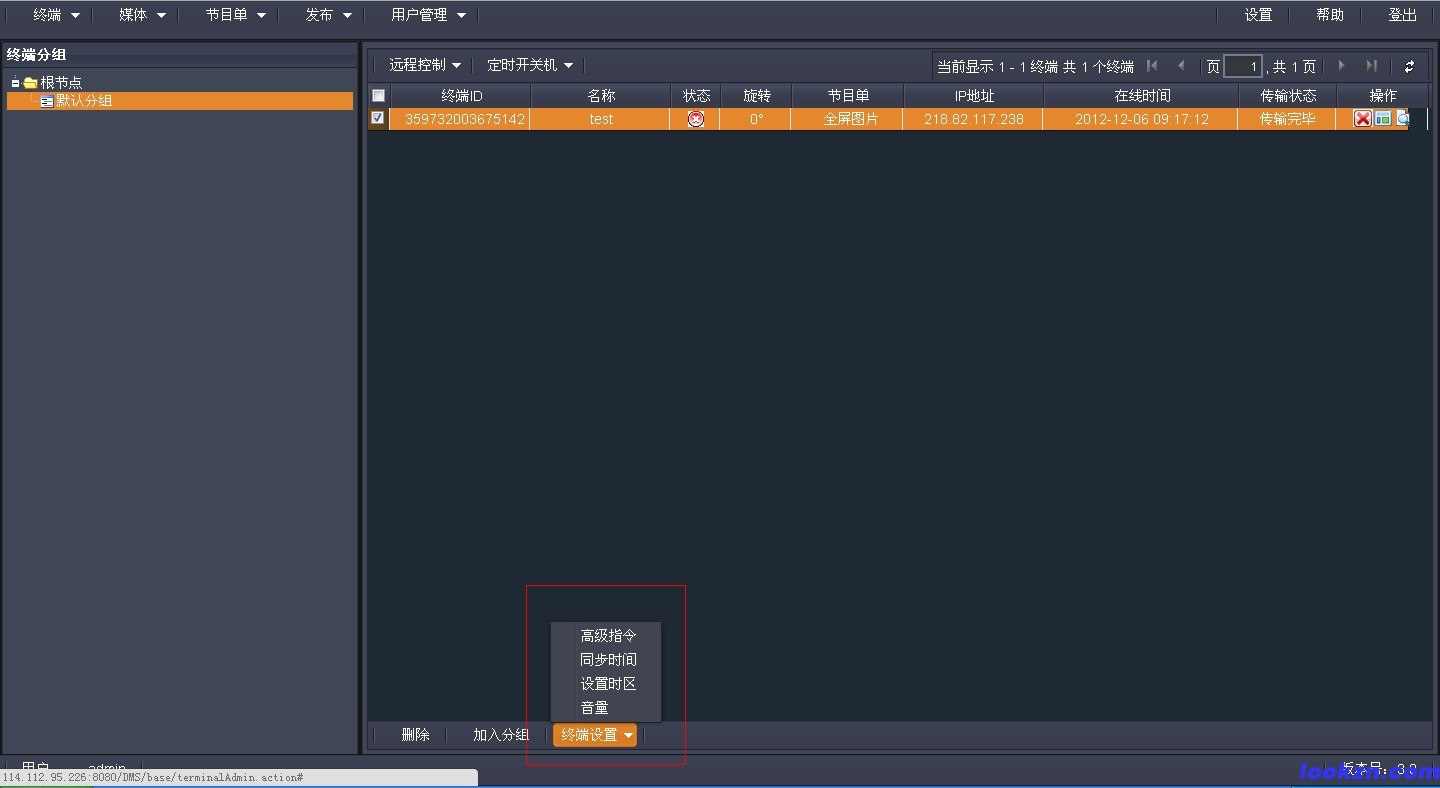Open the 定时开关机 dropdown

[530, 65]
